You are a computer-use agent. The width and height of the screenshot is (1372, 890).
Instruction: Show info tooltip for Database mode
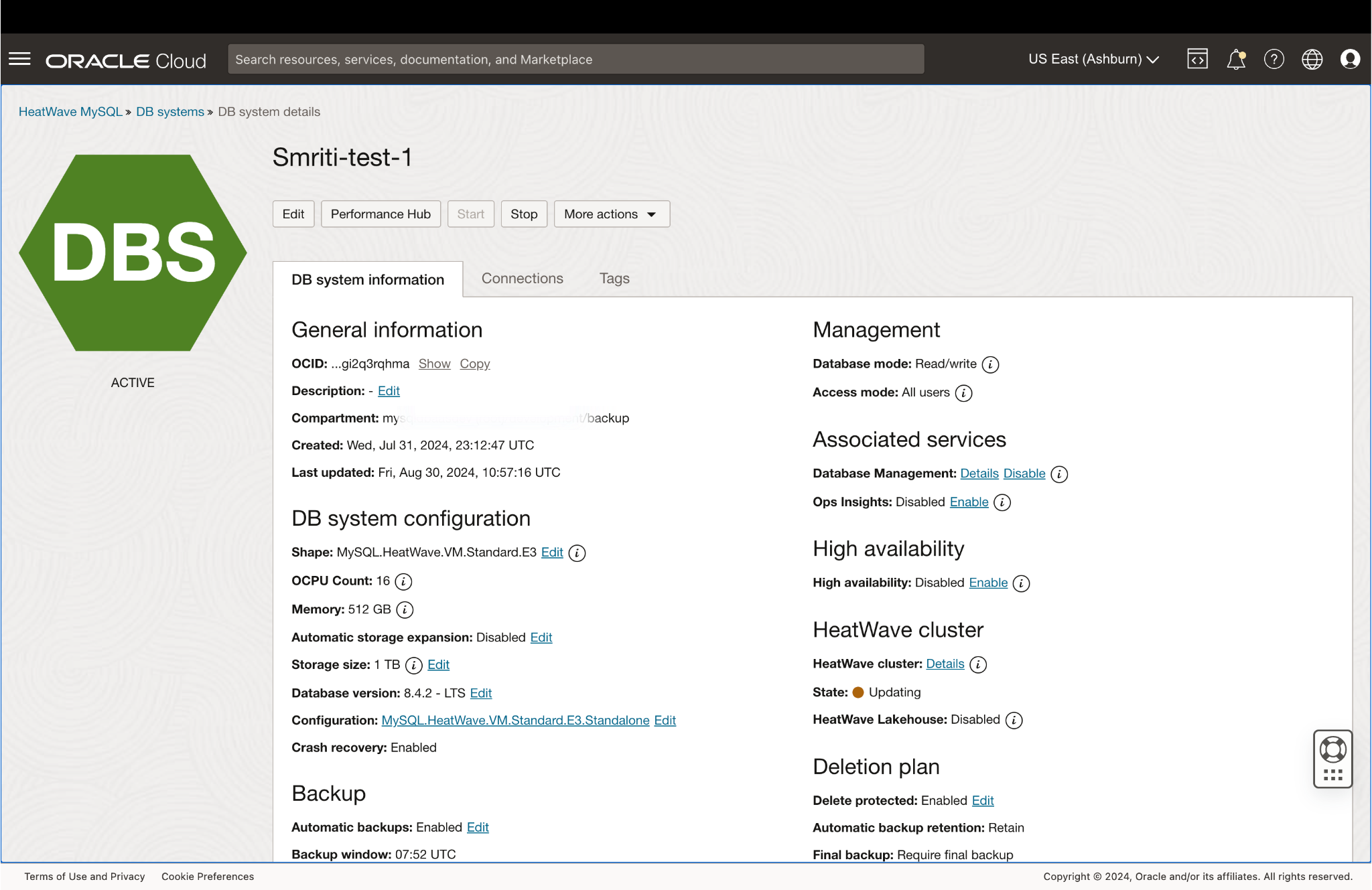[x=991, y=364]
